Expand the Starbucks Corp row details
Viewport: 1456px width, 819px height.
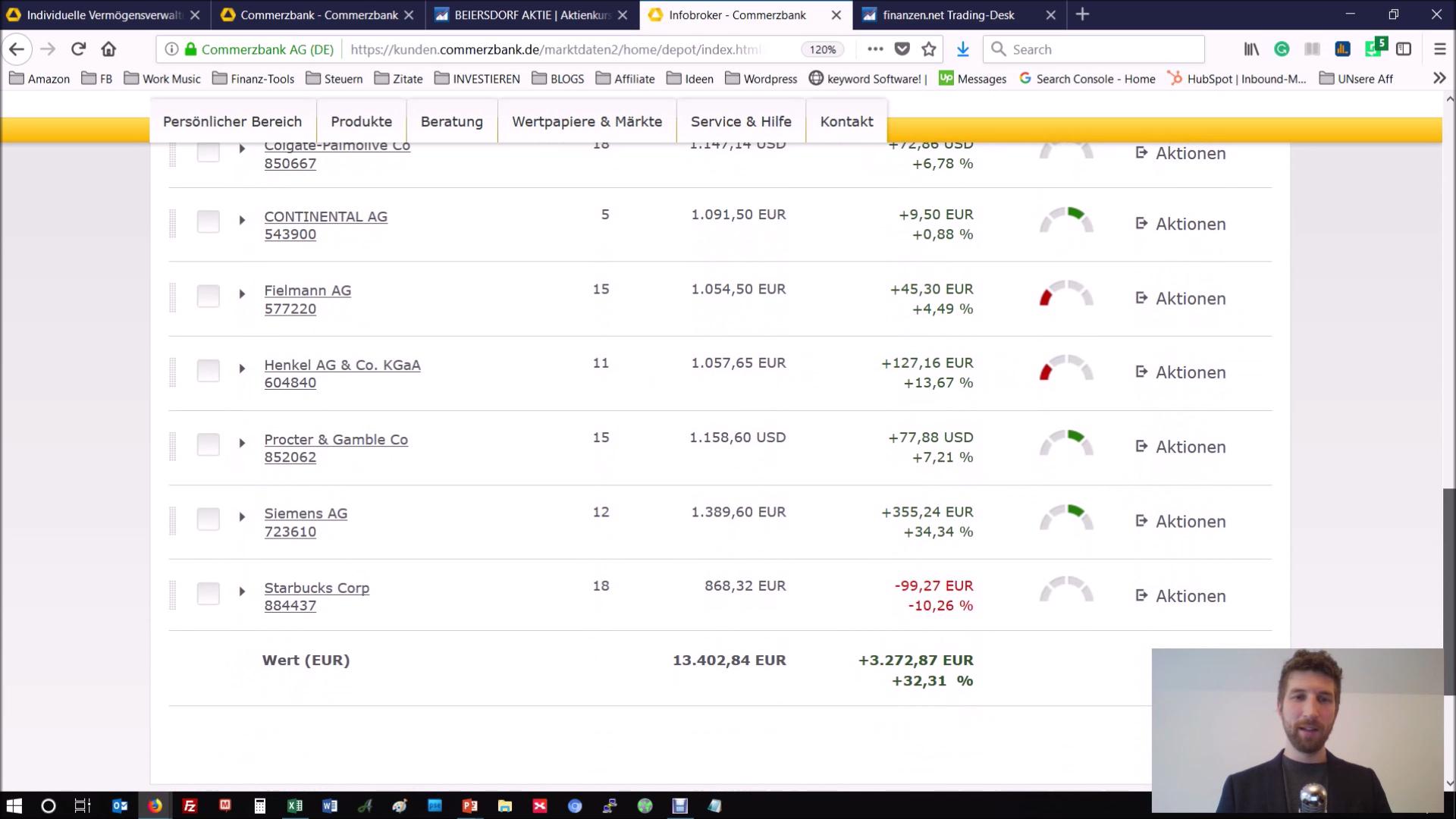(x=242, y=591)
